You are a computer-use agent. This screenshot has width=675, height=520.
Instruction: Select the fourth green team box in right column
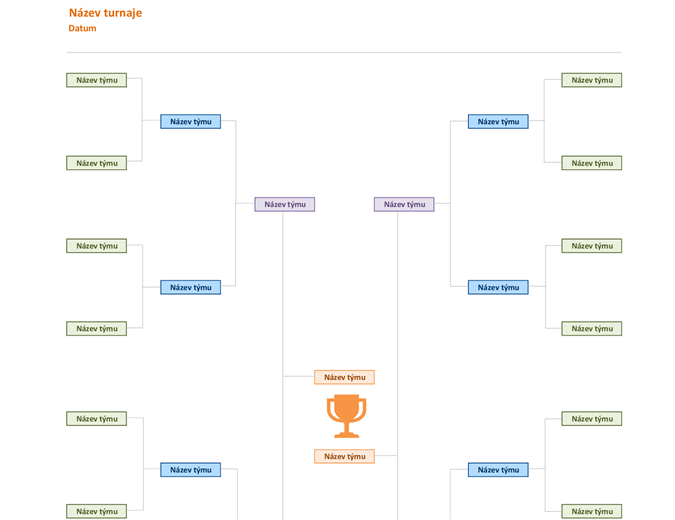[591, 328]
